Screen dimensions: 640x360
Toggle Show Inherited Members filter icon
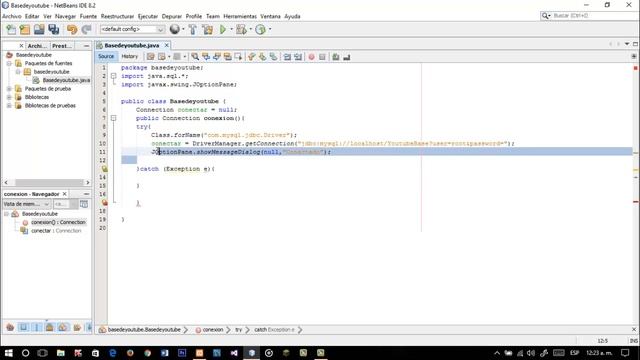click(10, 327)
